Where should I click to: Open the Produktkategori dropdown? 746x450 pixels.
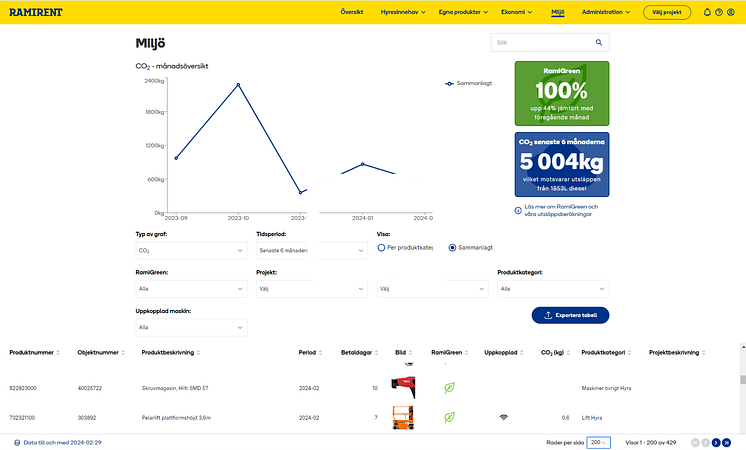pos(553,289)
